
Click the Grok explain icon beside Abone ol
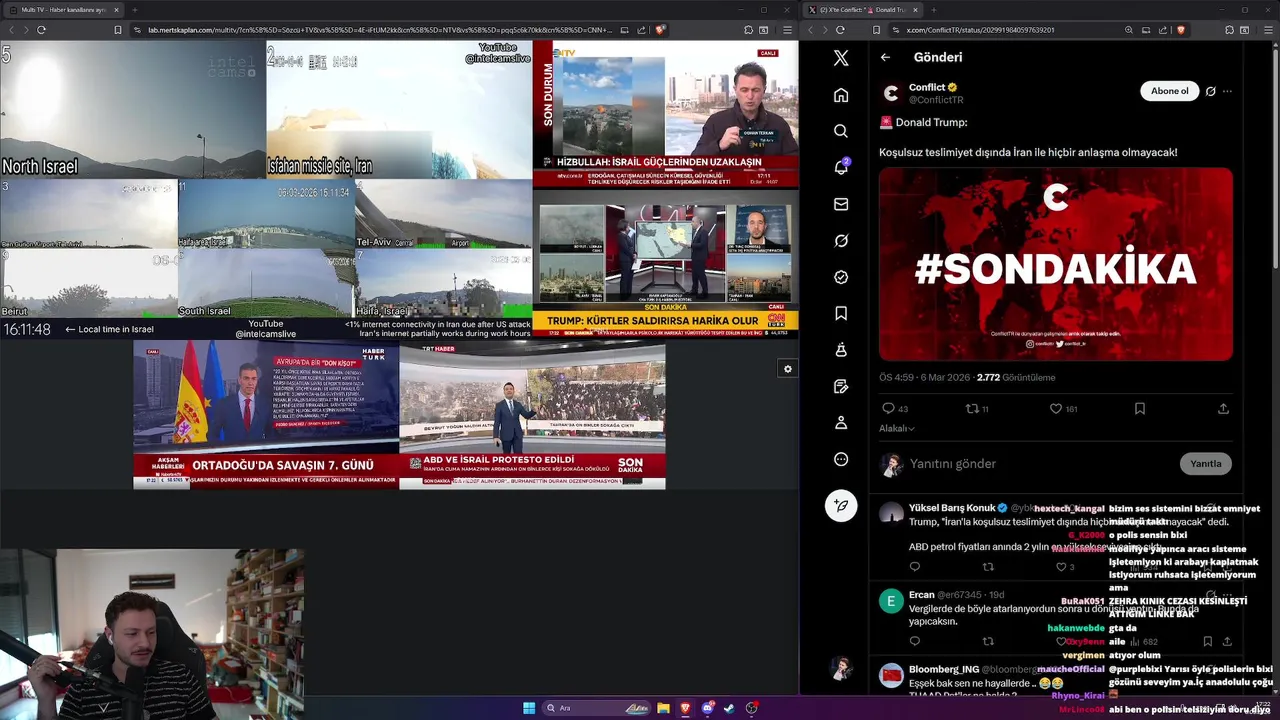pos(1210,91)
